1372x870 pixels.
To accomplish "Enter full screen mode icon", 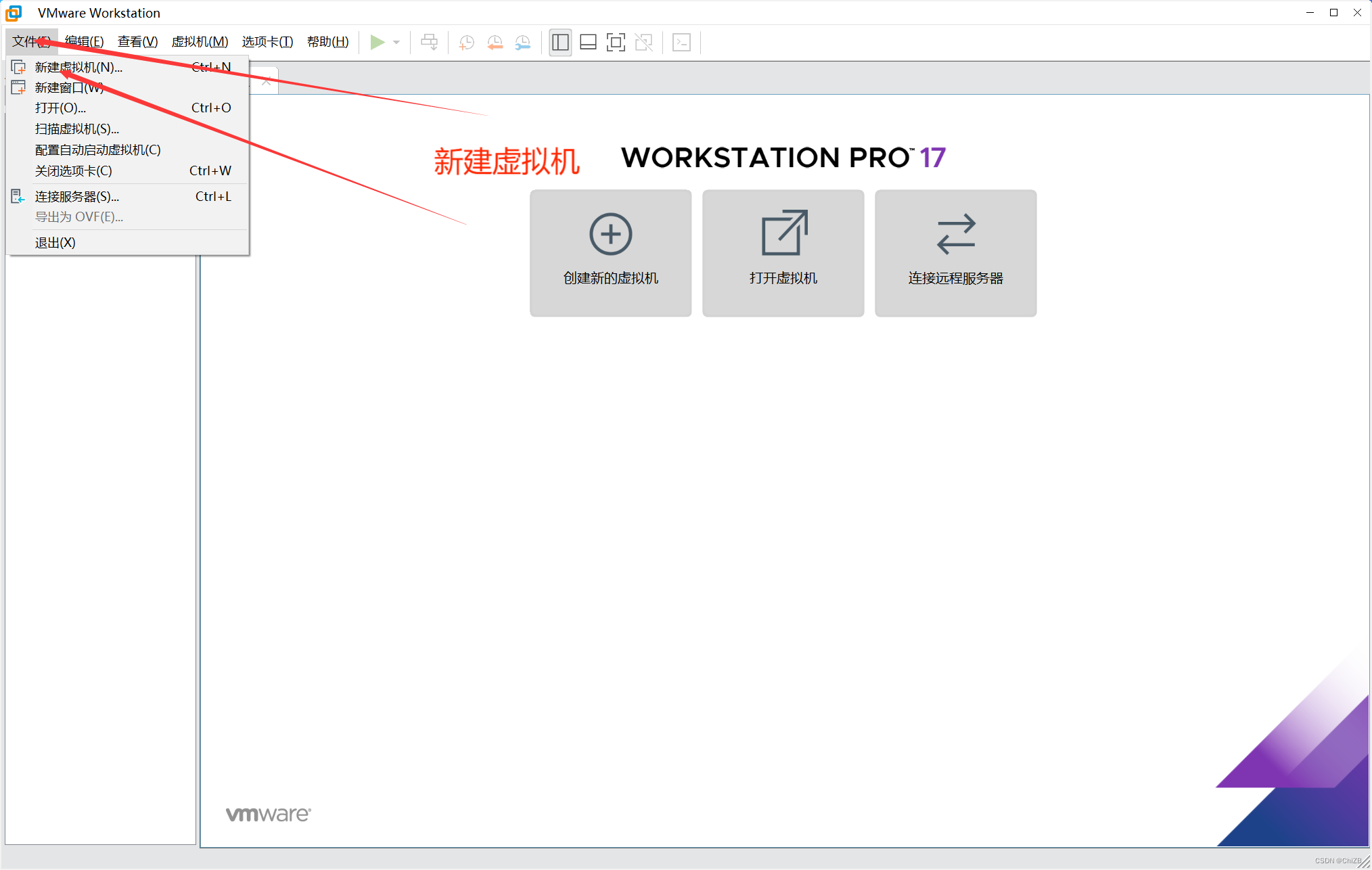I will click(616, 42).
